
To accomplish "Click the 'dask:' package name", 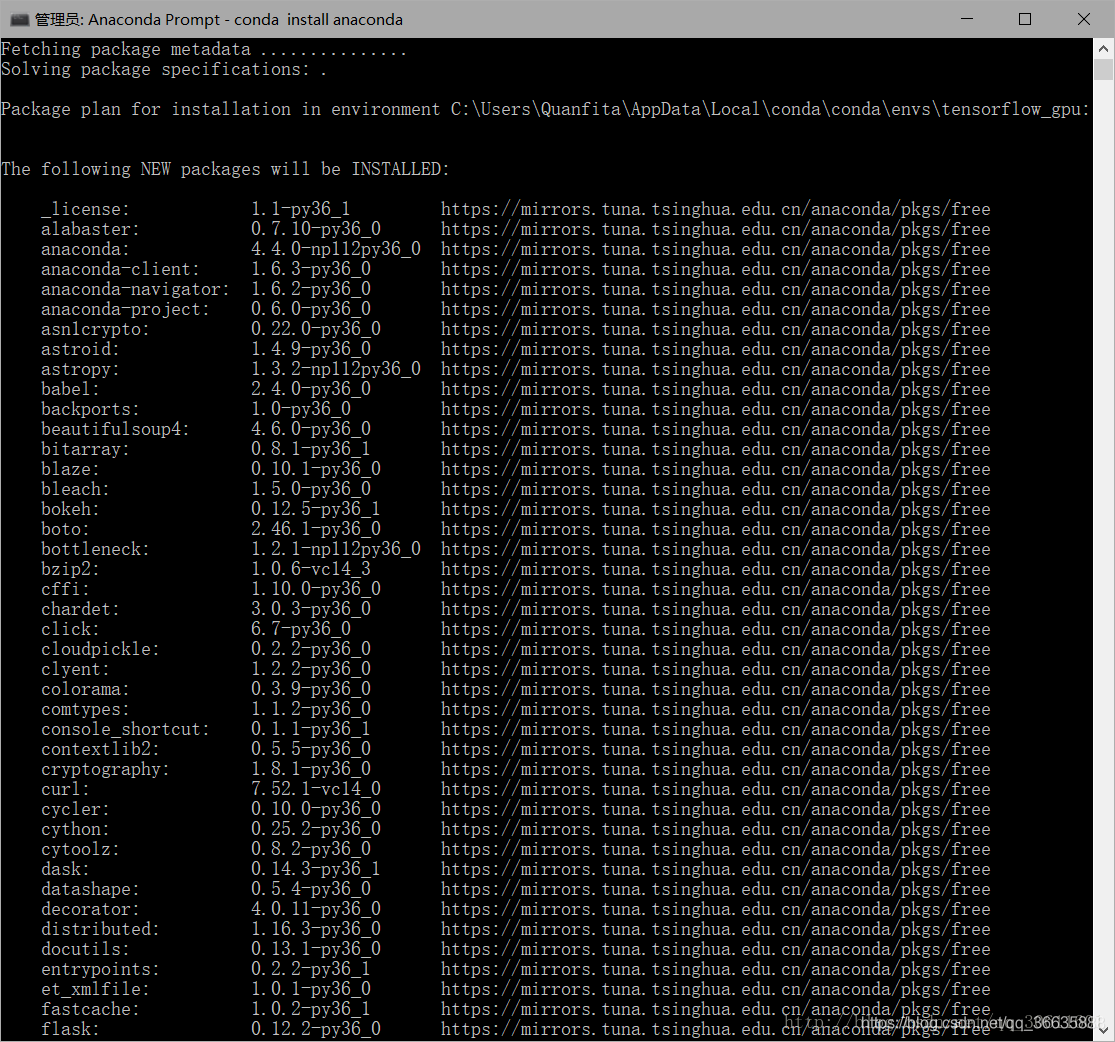I will (65, 868).
